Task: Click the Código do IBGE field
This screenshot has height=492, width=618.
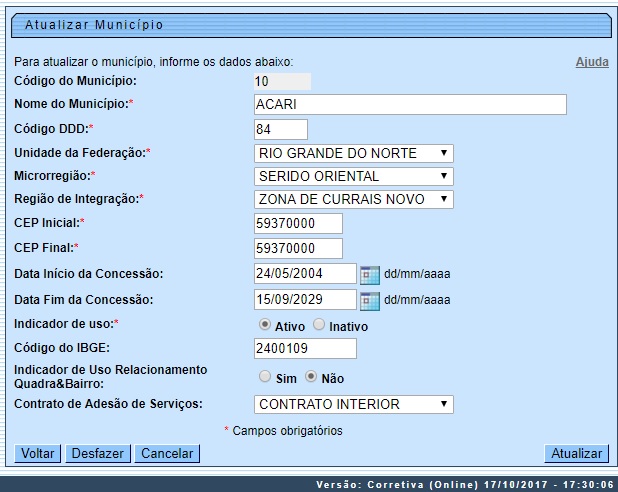Action: click(x=305, y=348)
